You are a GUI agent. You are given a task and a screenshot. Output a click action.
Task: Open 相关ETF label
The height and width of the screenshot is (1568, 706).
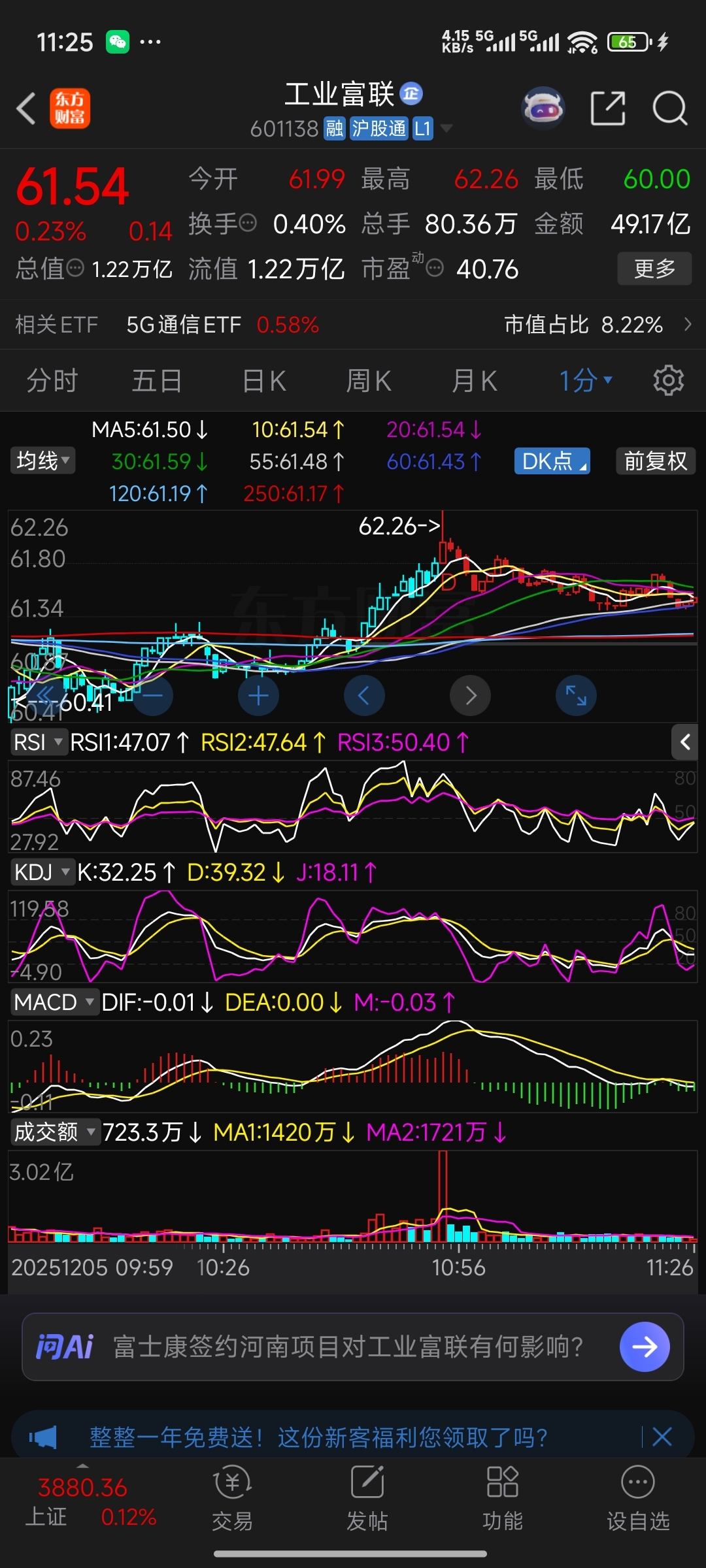(x=57, y=325)
